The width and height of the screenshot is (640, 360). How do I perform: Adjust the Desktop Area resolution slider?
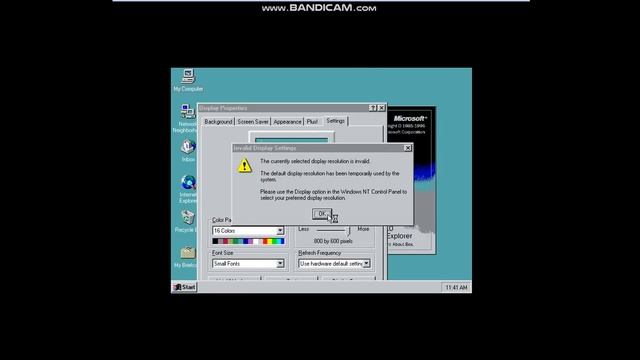(349, 231)
